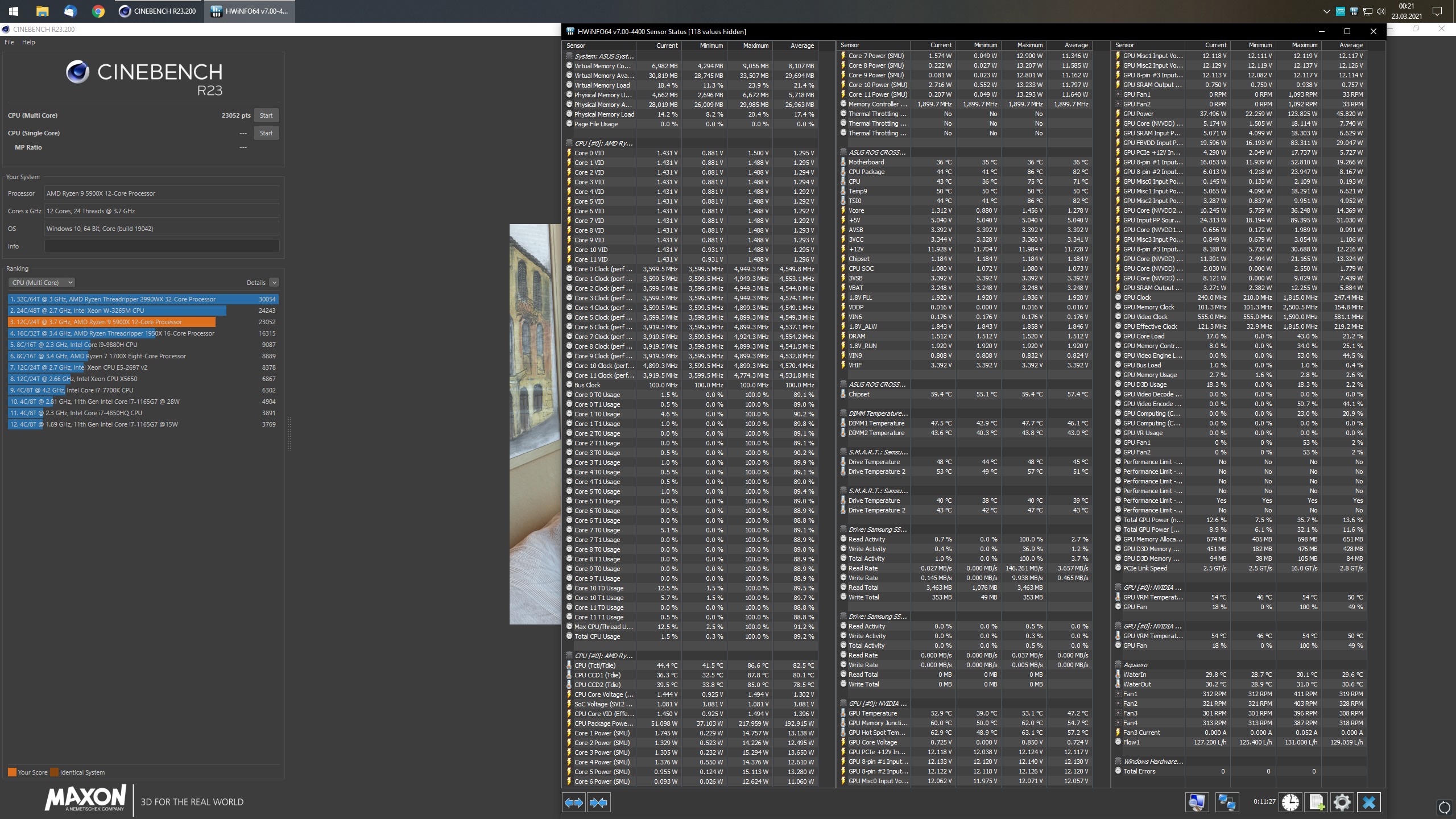Open HWiNFO sensor settings gear icon
Image resolution: width=1456 pixels, height=819 pixels.
tap(1342, 803)
